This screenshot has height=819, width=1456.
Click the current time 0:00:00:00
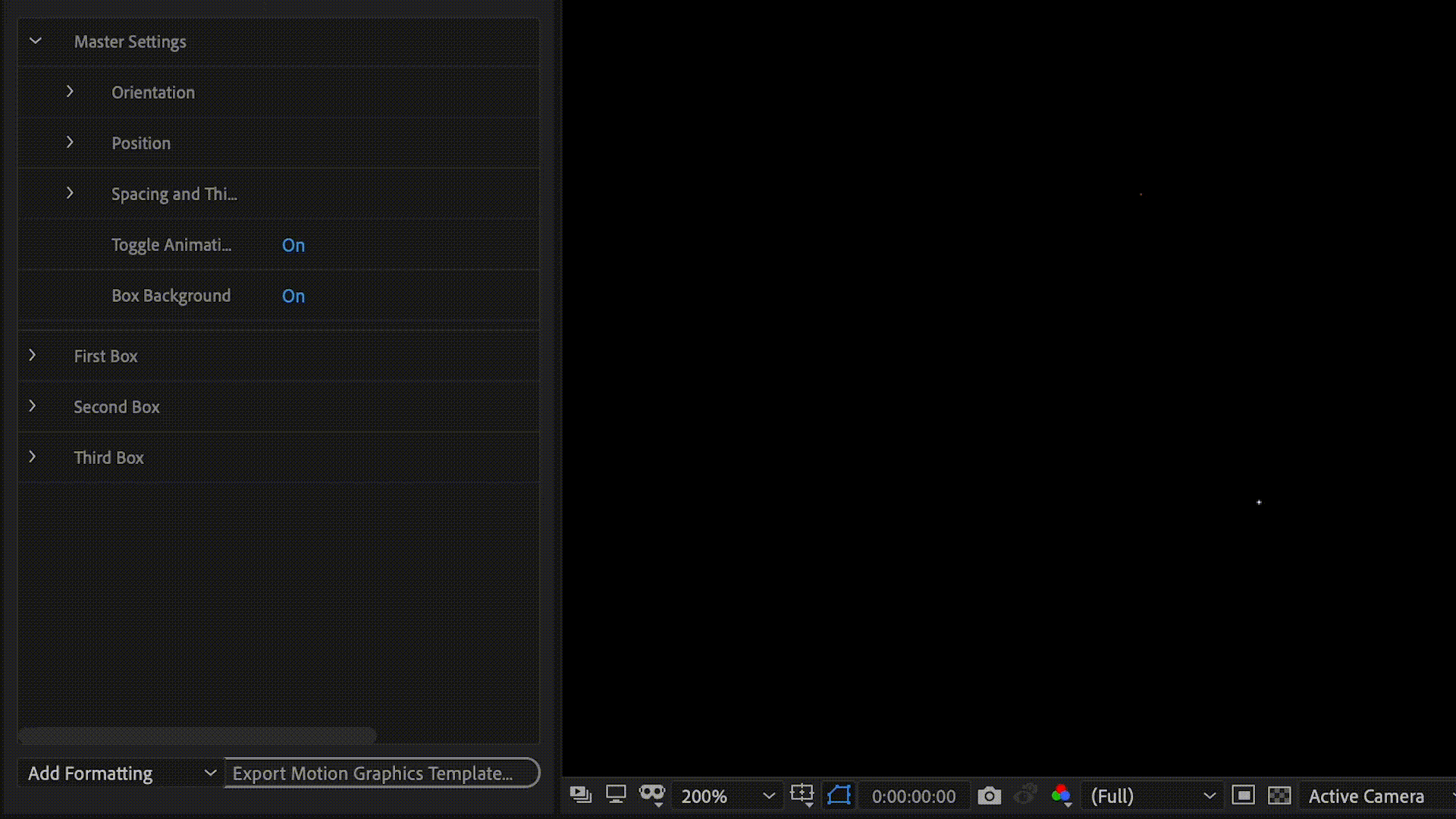913,796
